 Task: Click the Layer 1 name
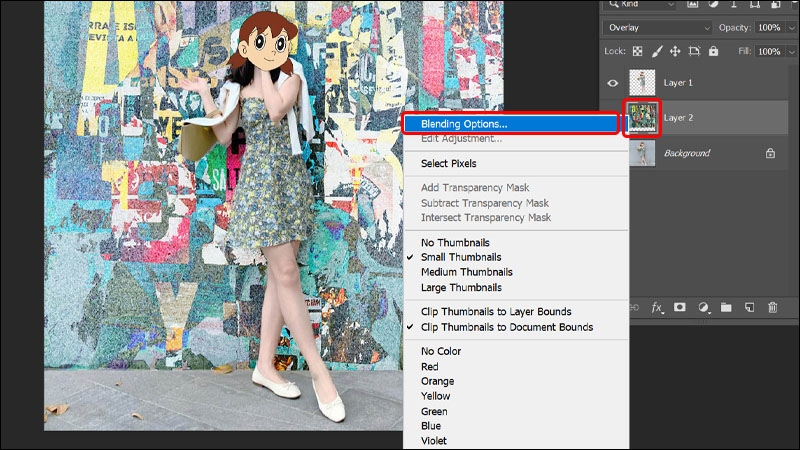[x=678, y=83]
